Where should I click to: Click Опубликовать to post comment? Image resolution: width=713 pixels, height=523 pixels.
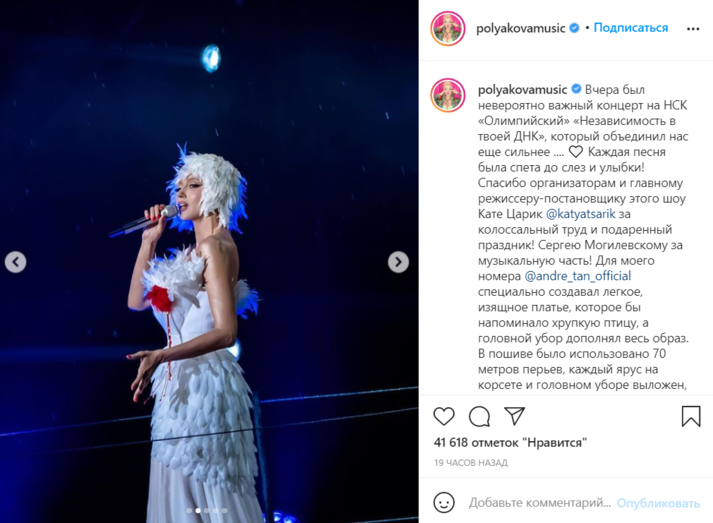[x=658, y=503]
